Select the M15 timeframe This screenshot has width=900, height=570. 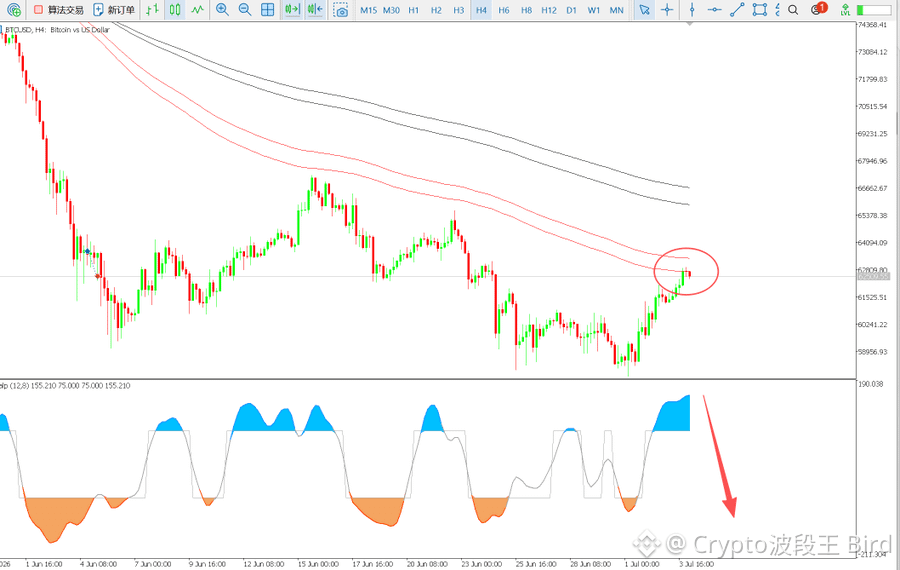pos(368,10)
